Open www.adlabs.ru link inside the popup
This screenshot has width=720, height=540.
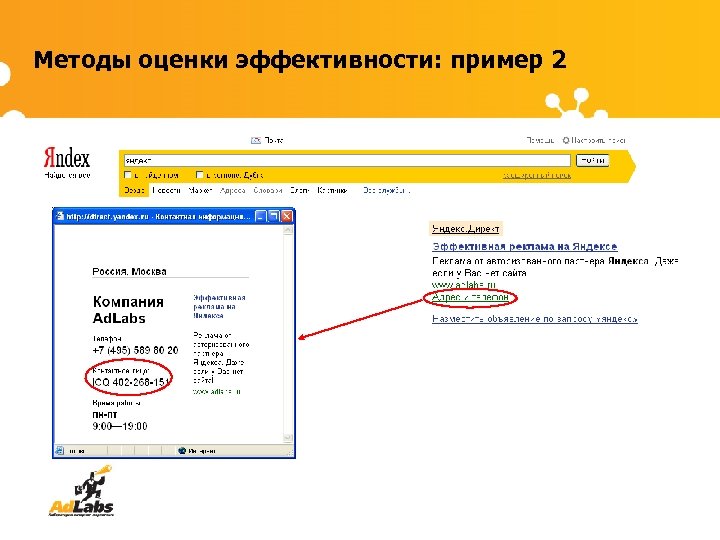[216, 392]
